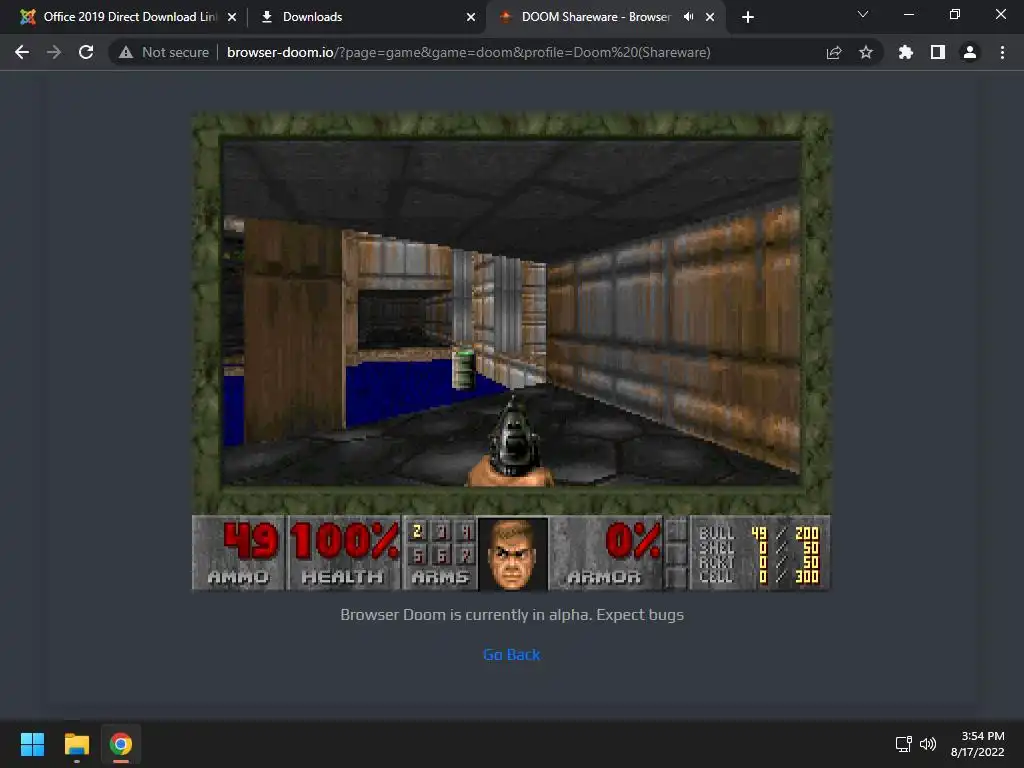1024x768 pixels.
Task: Open the volume tray icon
Action: [927, 744]
